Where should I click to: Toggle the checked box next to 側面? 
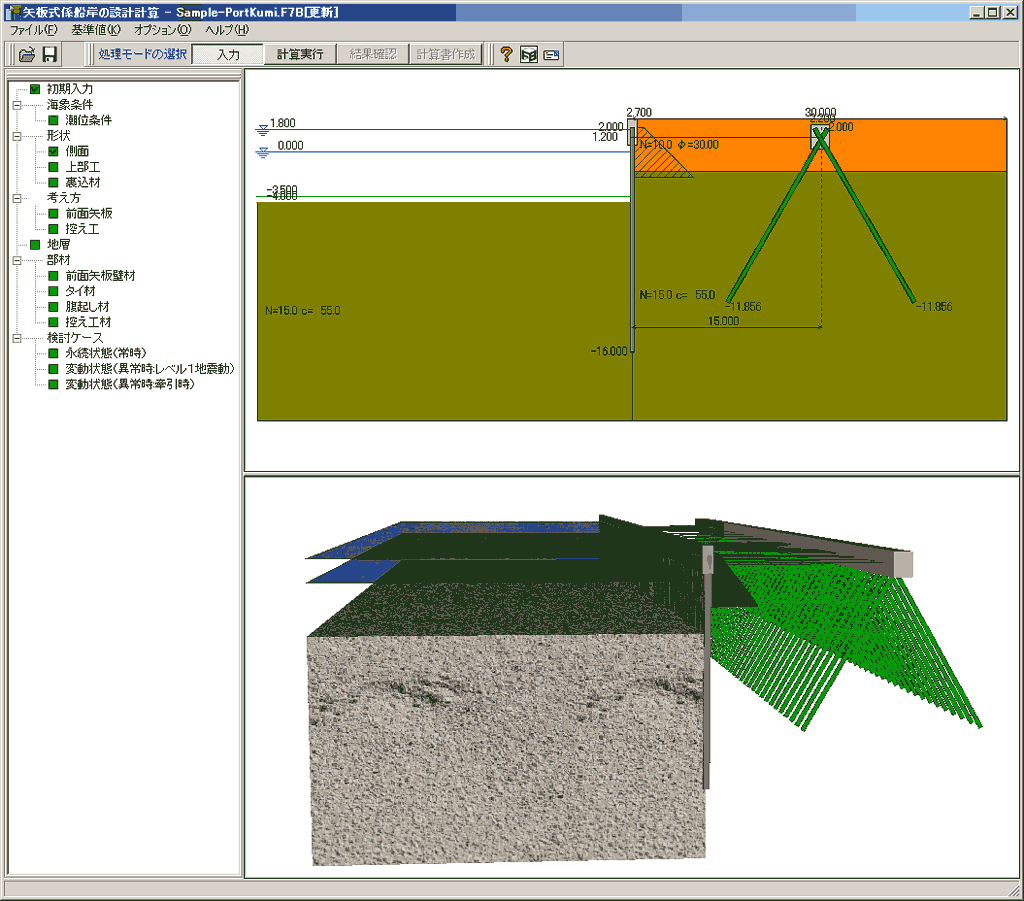click(x=54, y=151)
